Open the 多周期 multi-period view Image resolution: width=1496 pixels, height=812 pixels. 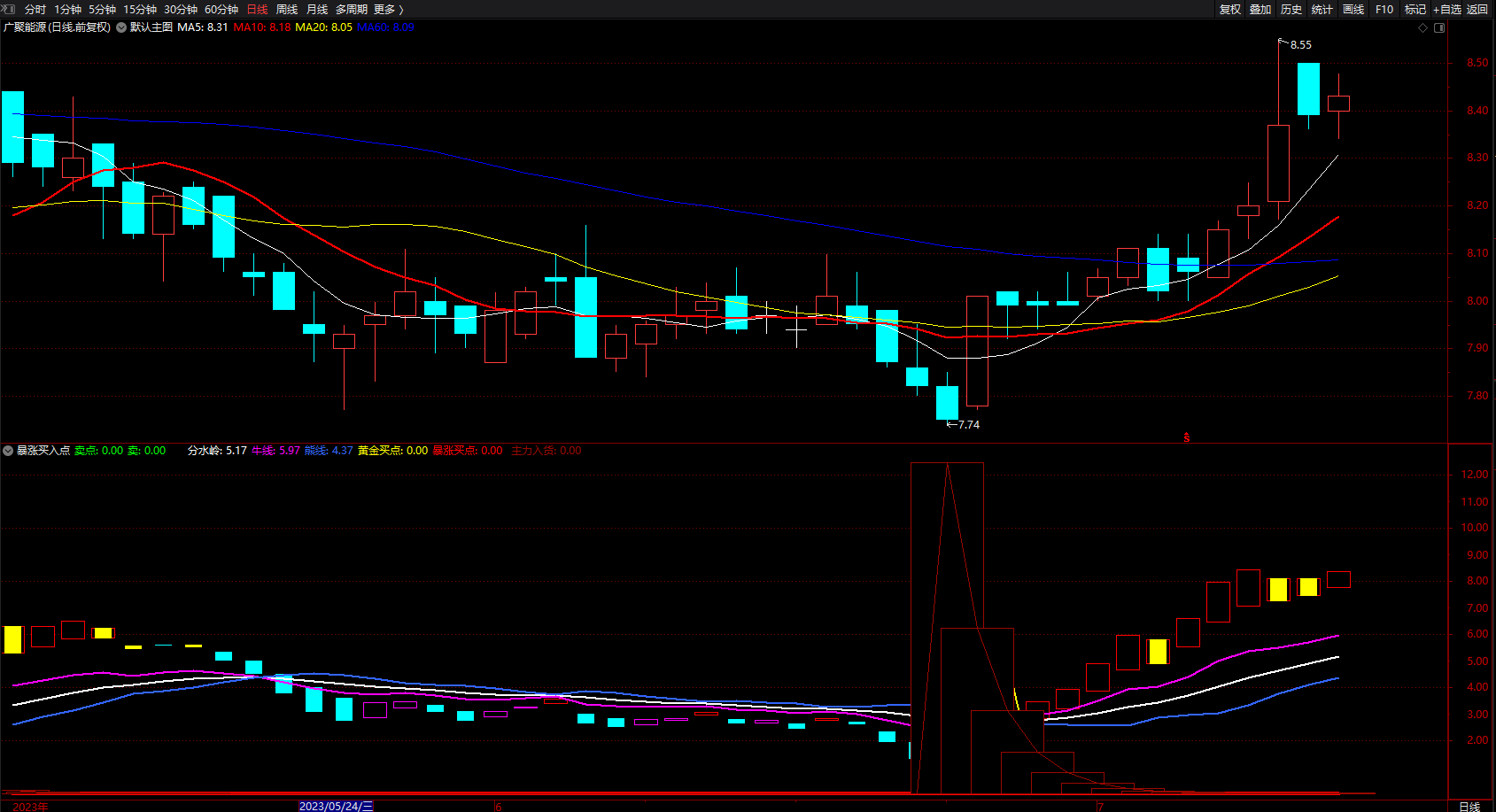click(351, 9)
